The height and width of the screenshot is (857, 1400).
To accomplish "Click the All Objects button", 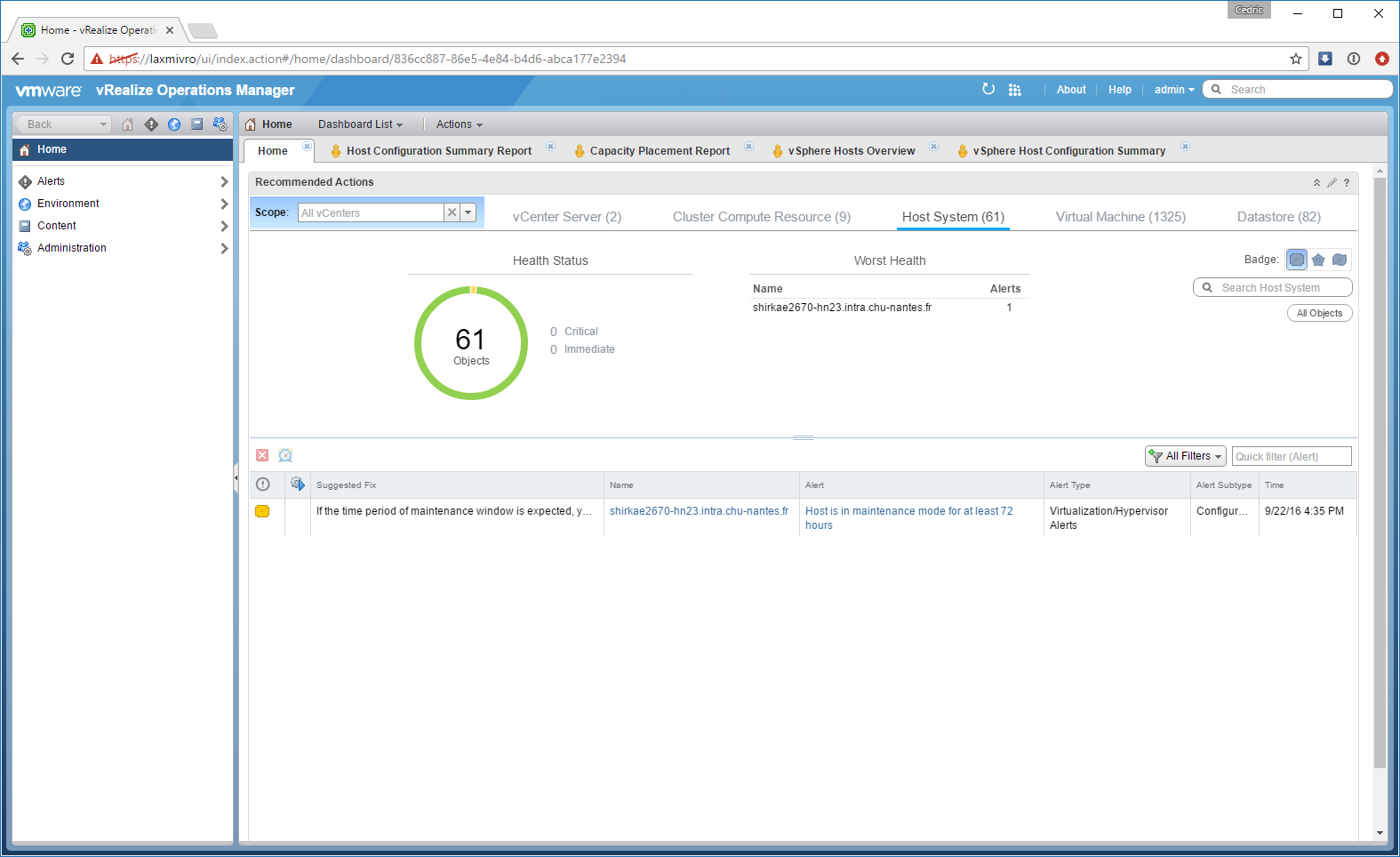I will point(1319,313).
